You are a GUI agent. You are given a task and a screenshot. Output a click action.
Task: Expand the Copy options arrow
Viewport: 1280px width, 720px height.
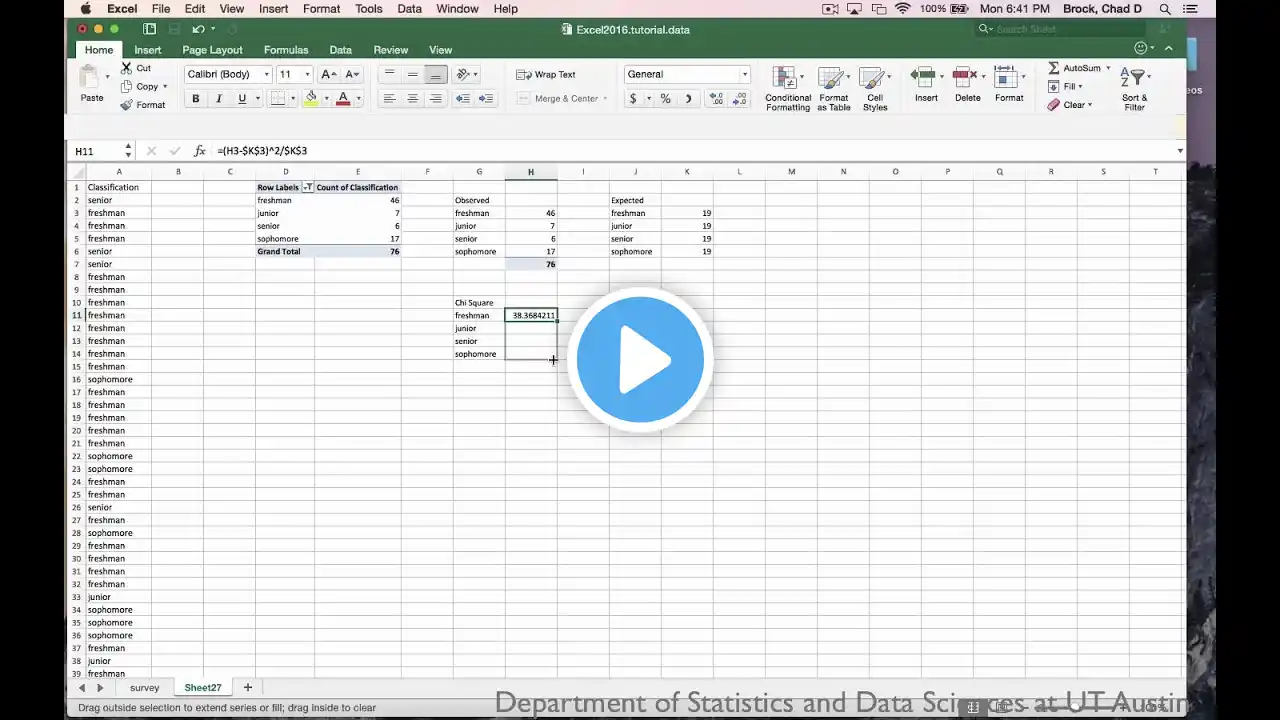(164, 87)
